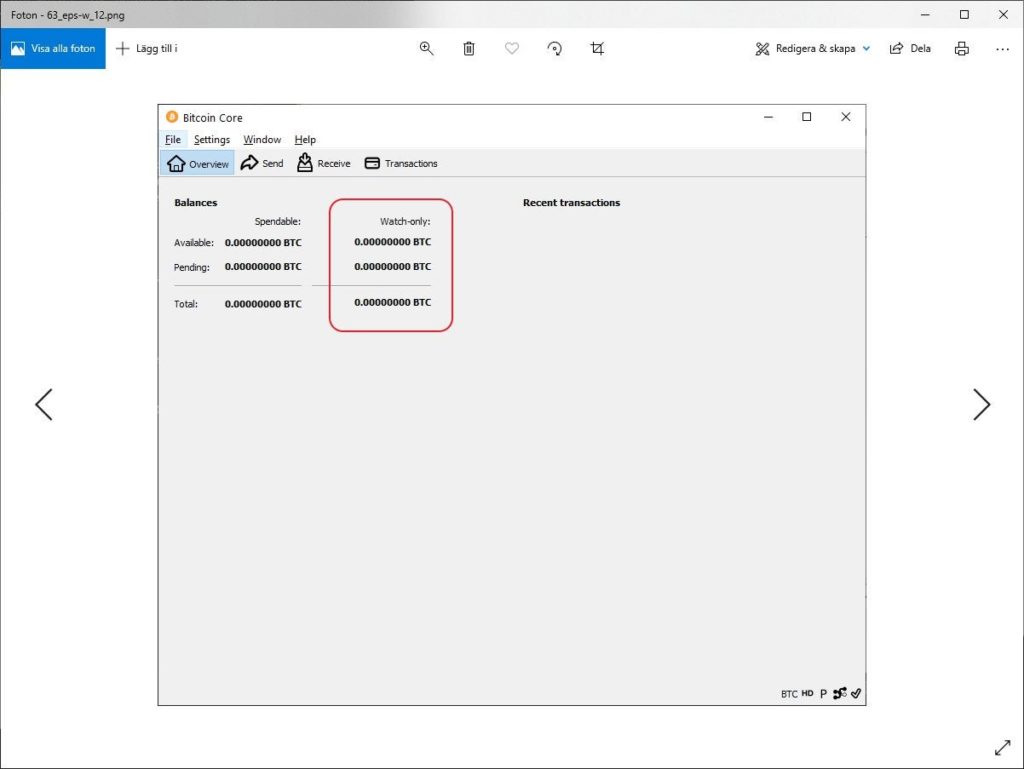
Task: Click the Transactions card icon
Action: (372, 163)
